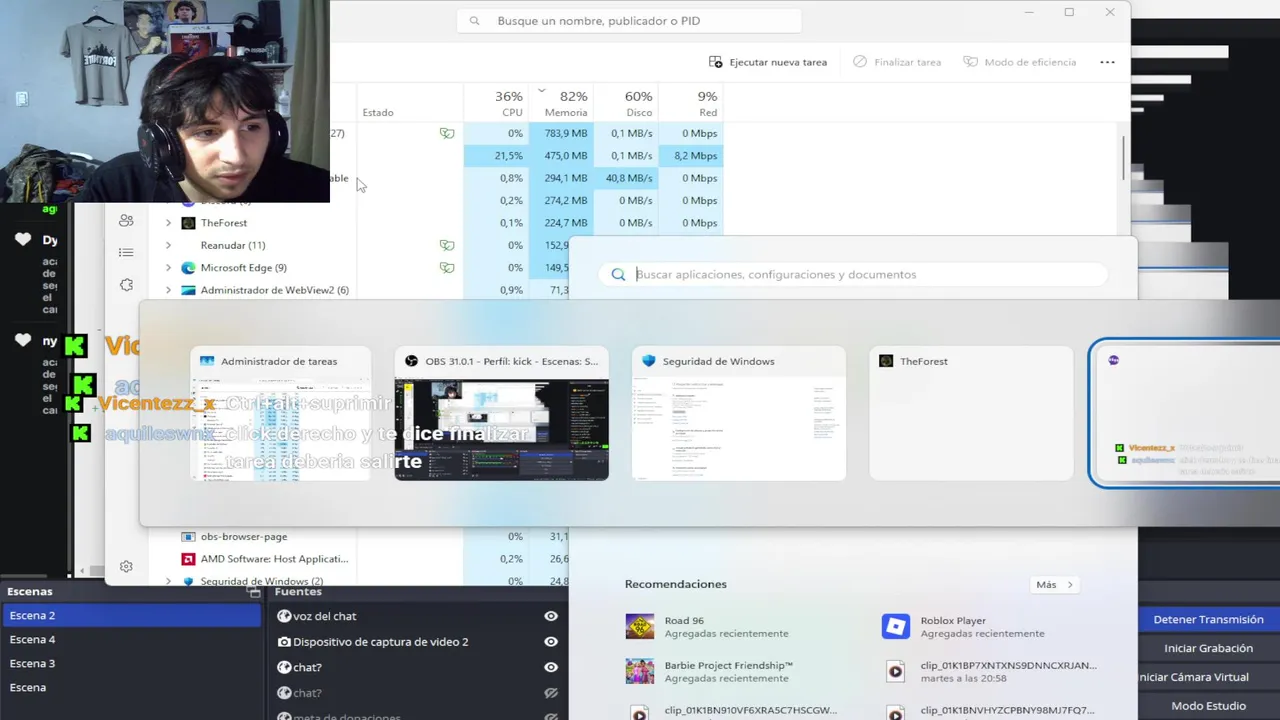Select the 40,8 MB/s disk cell
The height and width of the screenshot is (720, 1280).
click(627, 178)
